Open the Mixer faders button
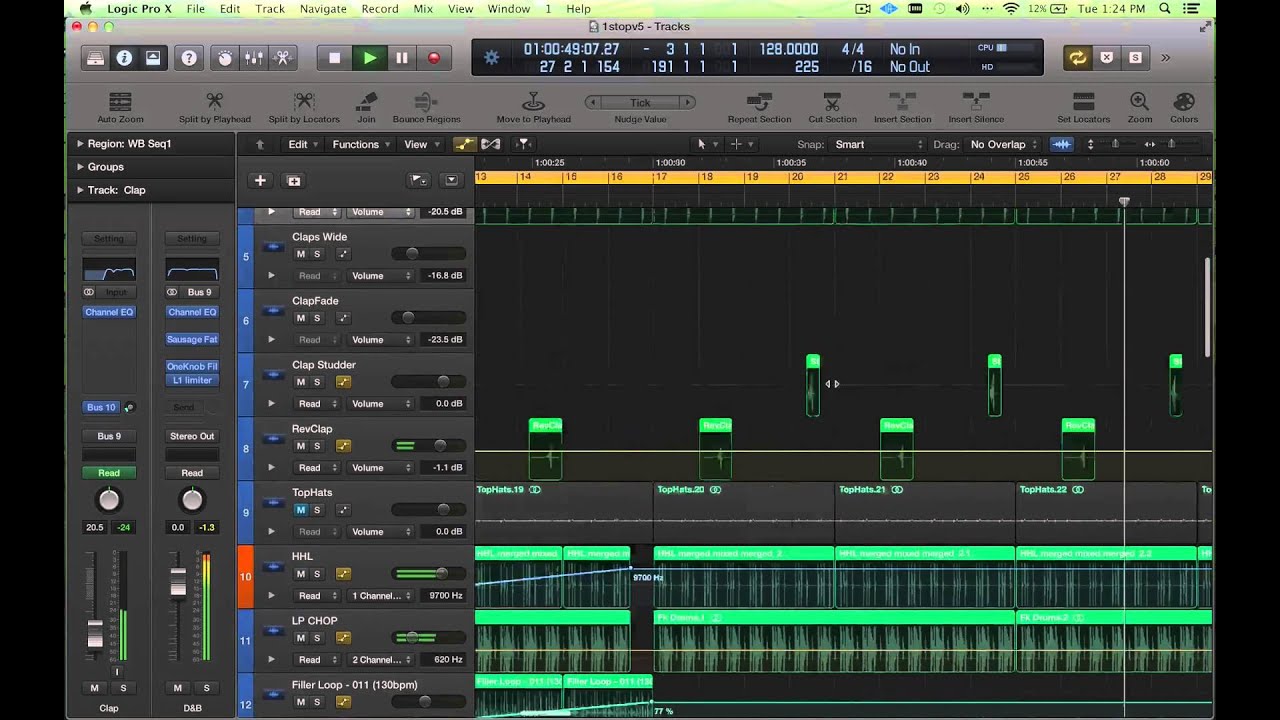1280x720 pixels. pyautogui.click(x=254, y=58)
